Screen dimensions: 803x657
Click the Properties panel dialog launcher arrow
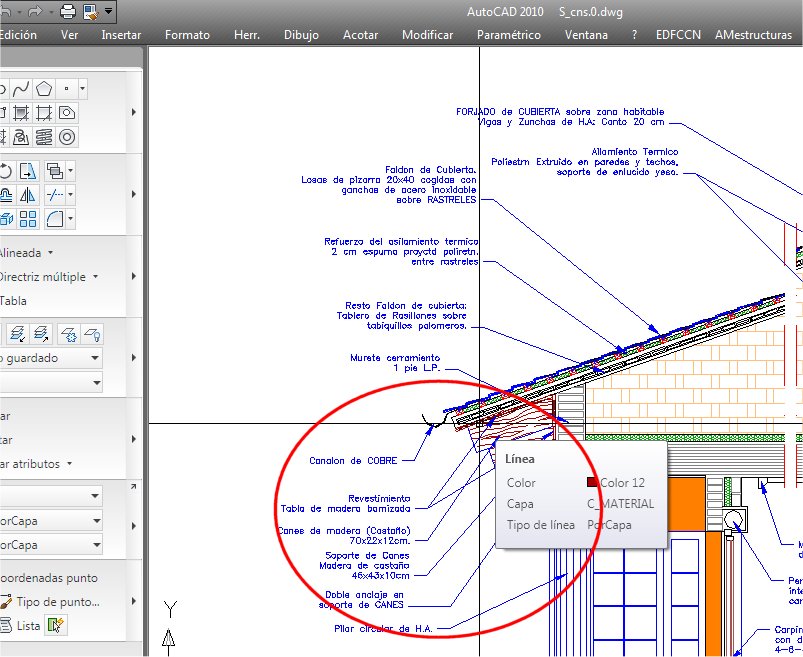133,486
